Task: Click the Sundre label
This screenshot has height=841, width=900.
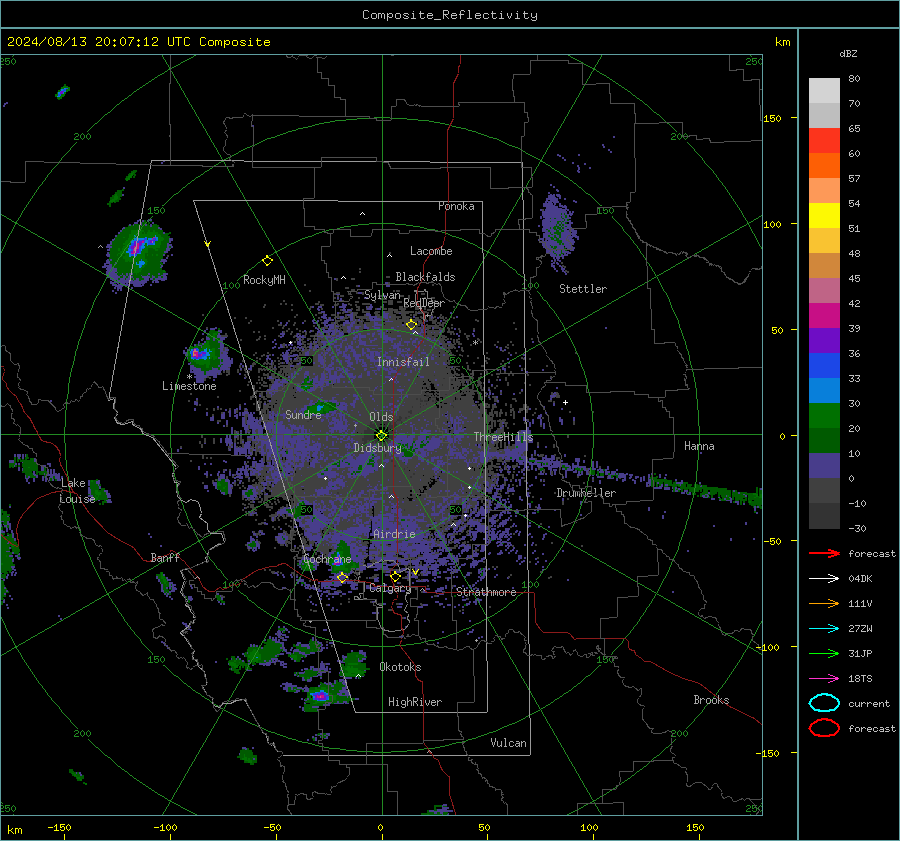Action: tap(303, 414)
